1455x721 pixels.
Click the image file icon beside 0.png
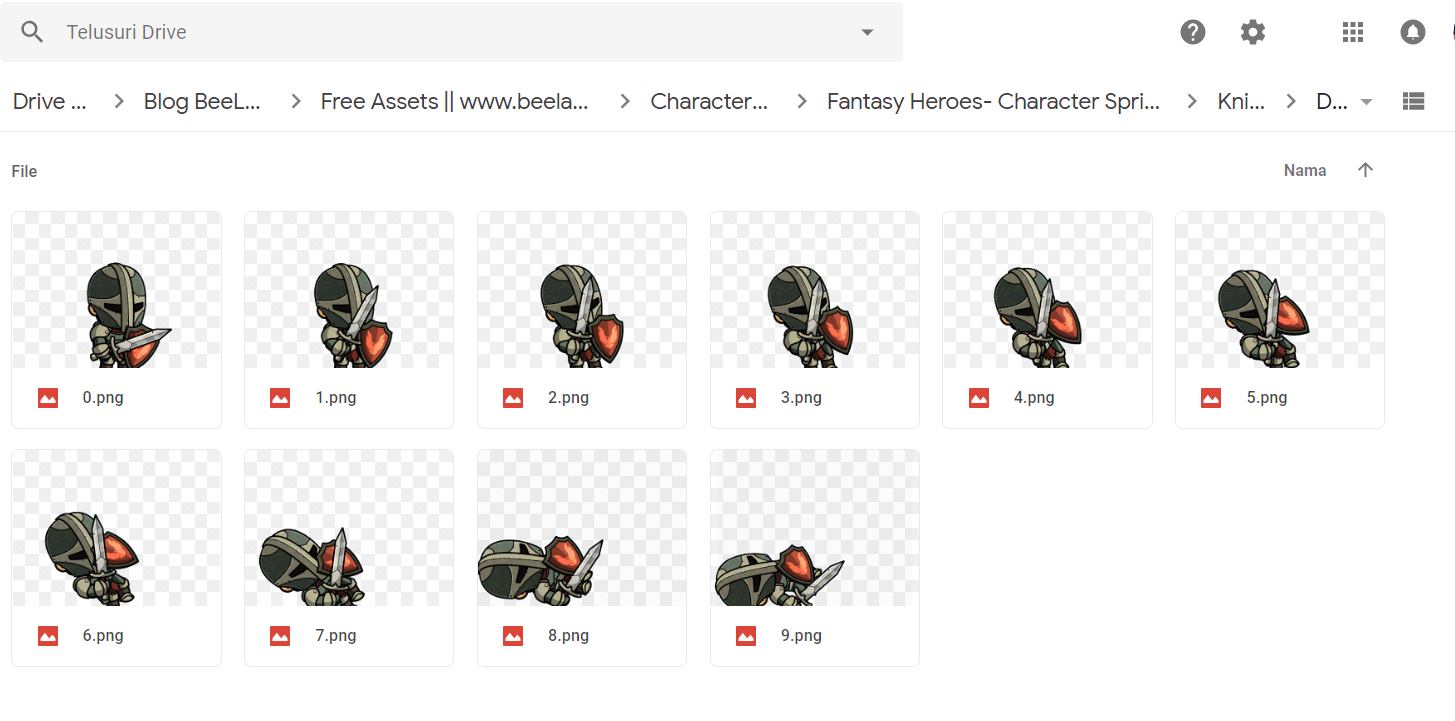point(48,398)
